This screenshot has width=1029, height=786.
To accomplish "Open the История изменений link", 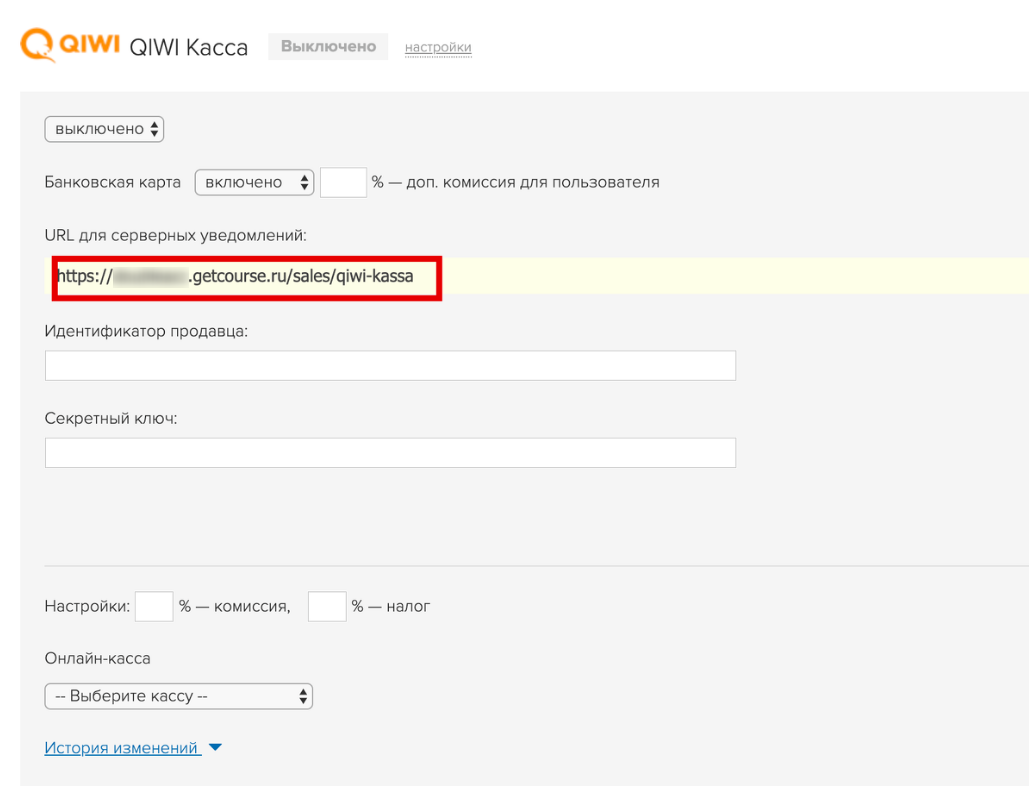I will pyautogui.click(x=122, y=748).
